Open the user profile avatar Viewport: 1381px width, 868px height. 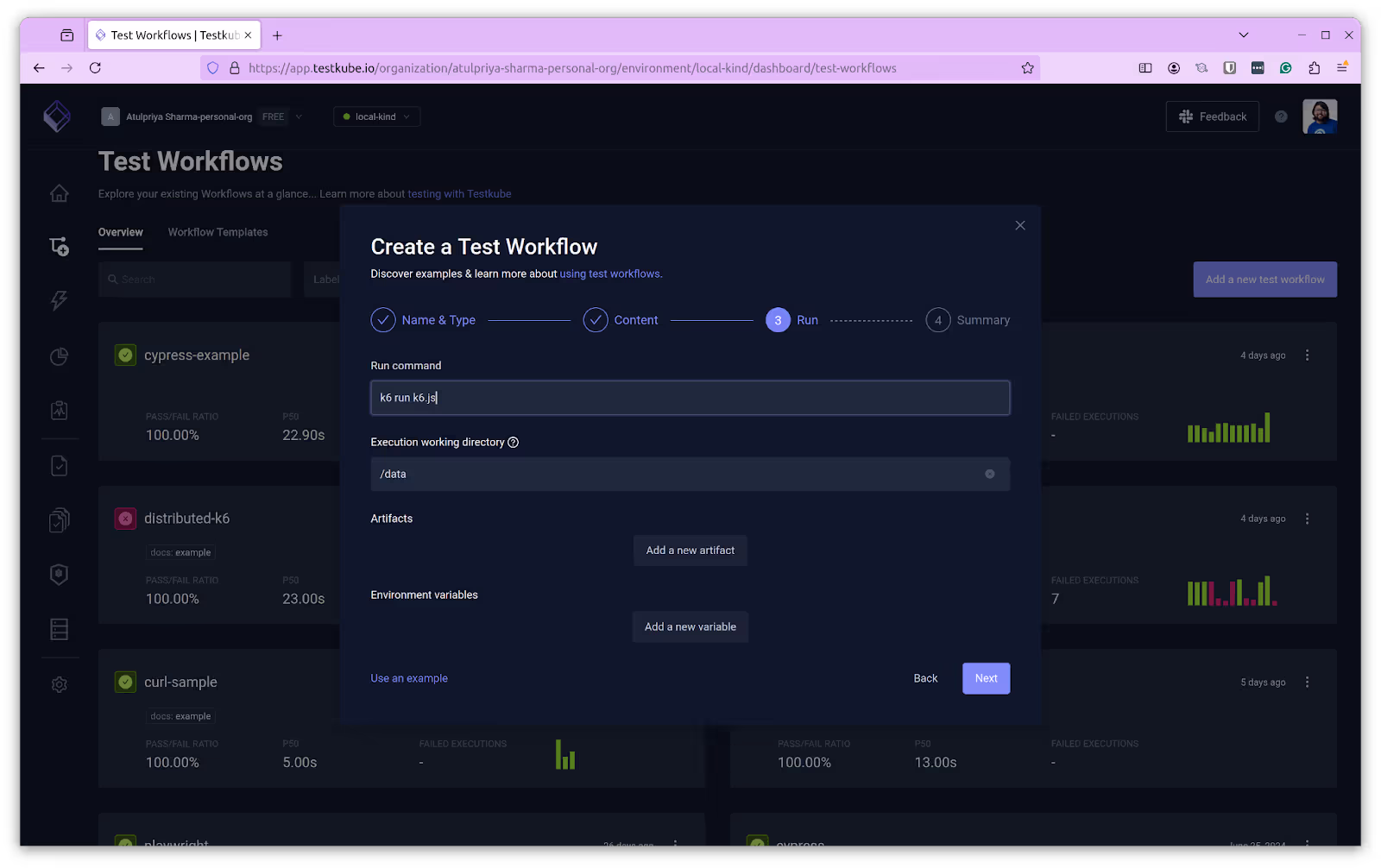point(1320,116)
